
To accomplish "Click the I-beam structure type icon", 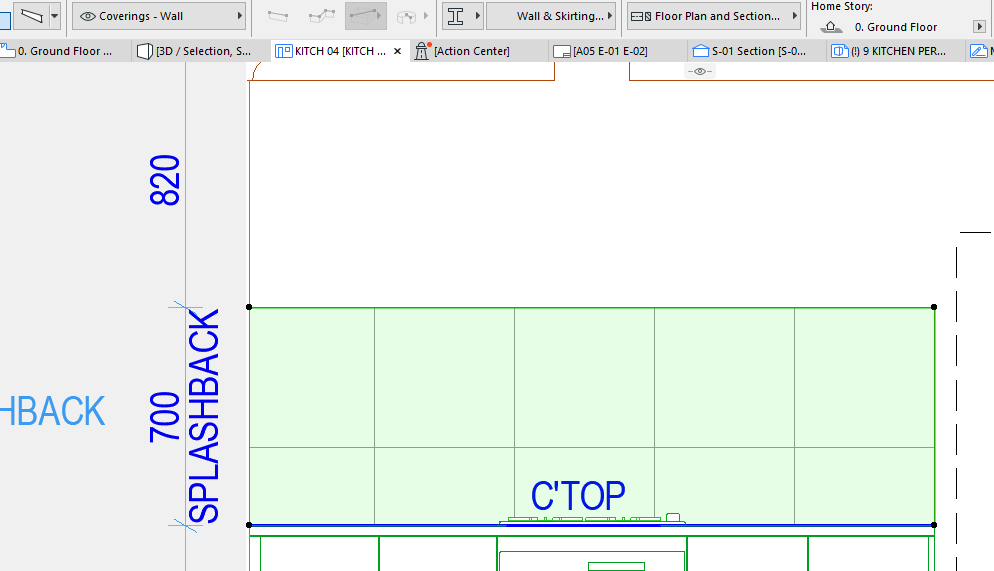I will point(456,16).
